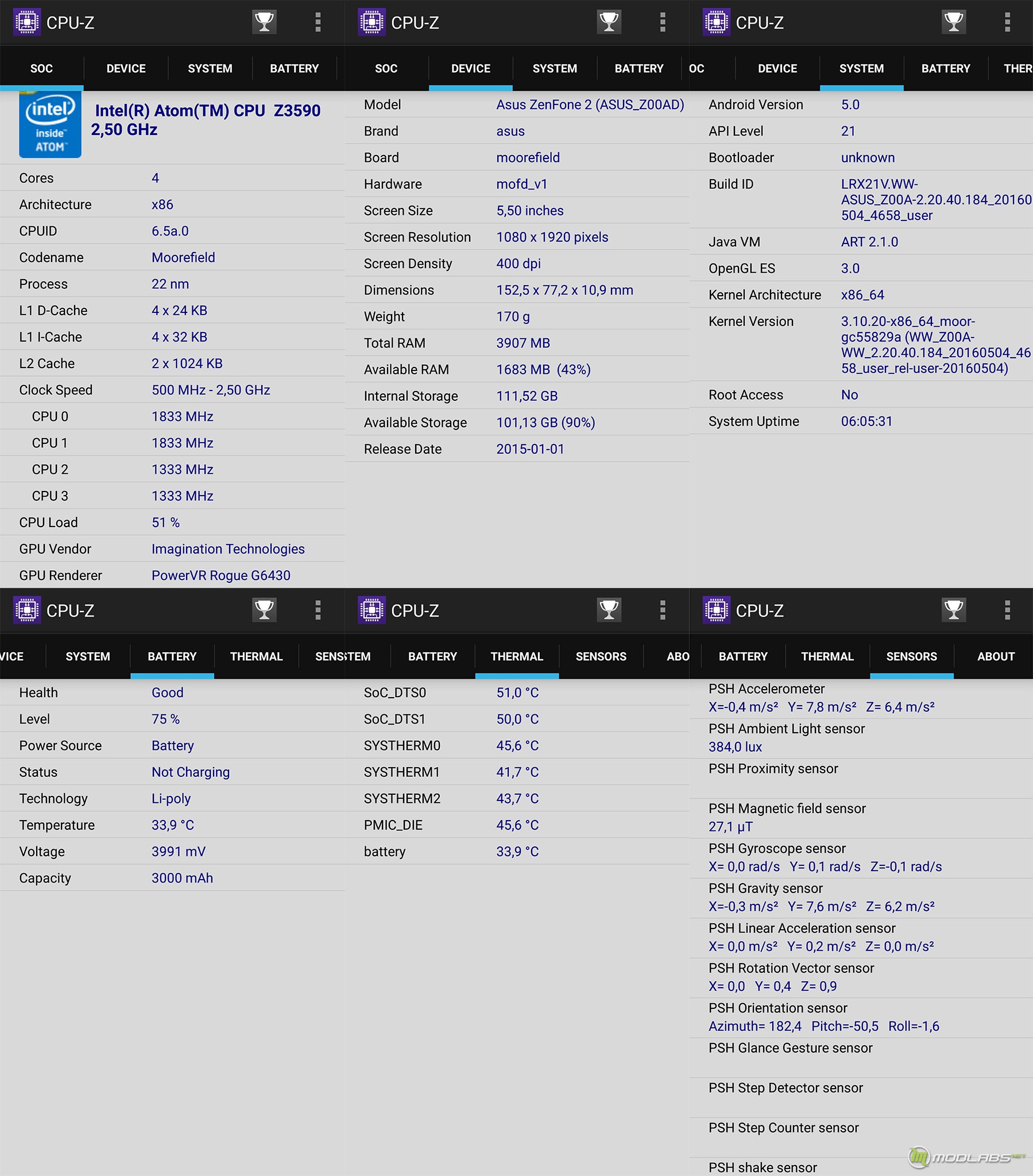Viewport: 1033px width, 1176px height.
Task: Open trophy icon on the Battery health screen
Action: [264, 610]
